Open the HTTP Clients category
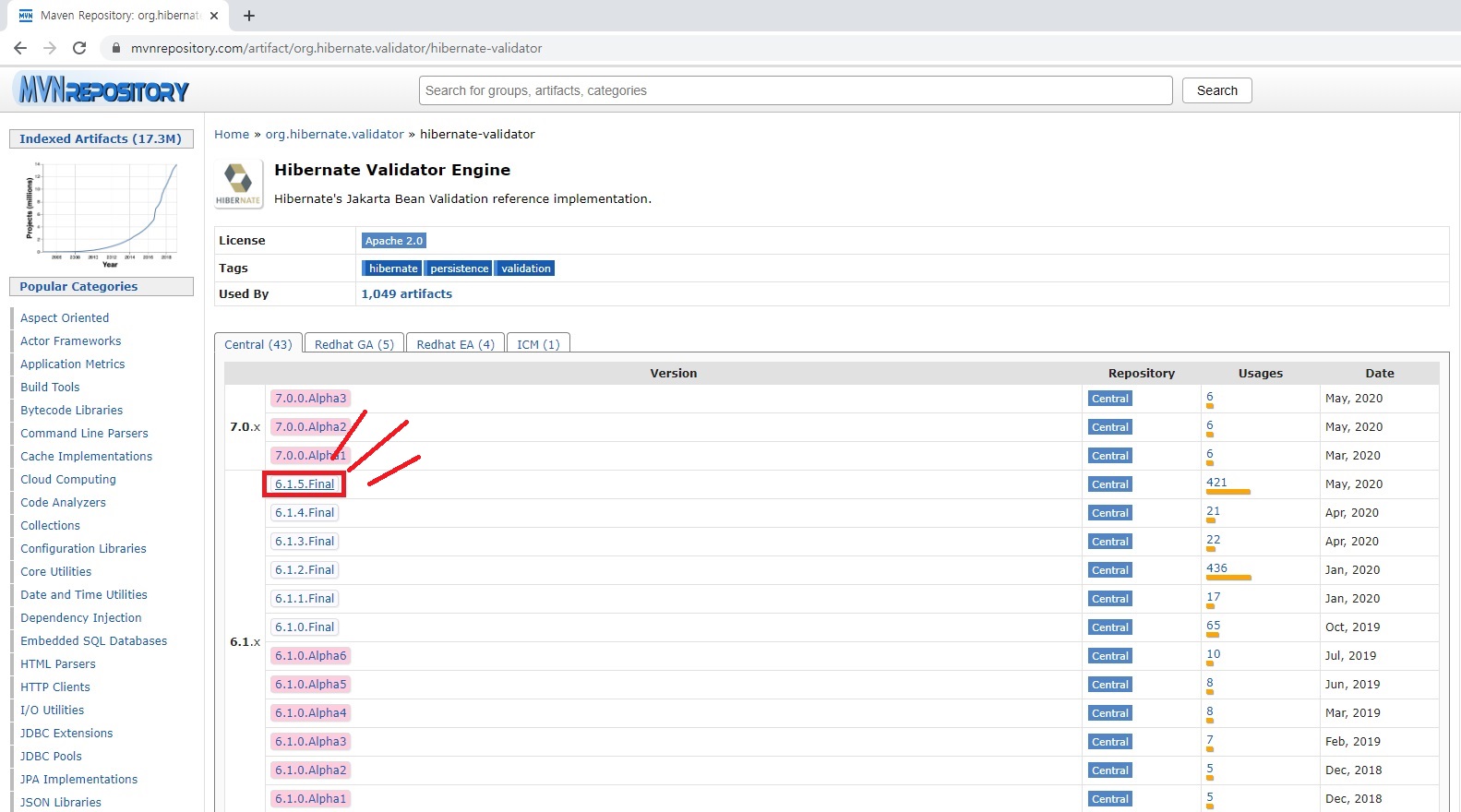 [x=55, y=687]
